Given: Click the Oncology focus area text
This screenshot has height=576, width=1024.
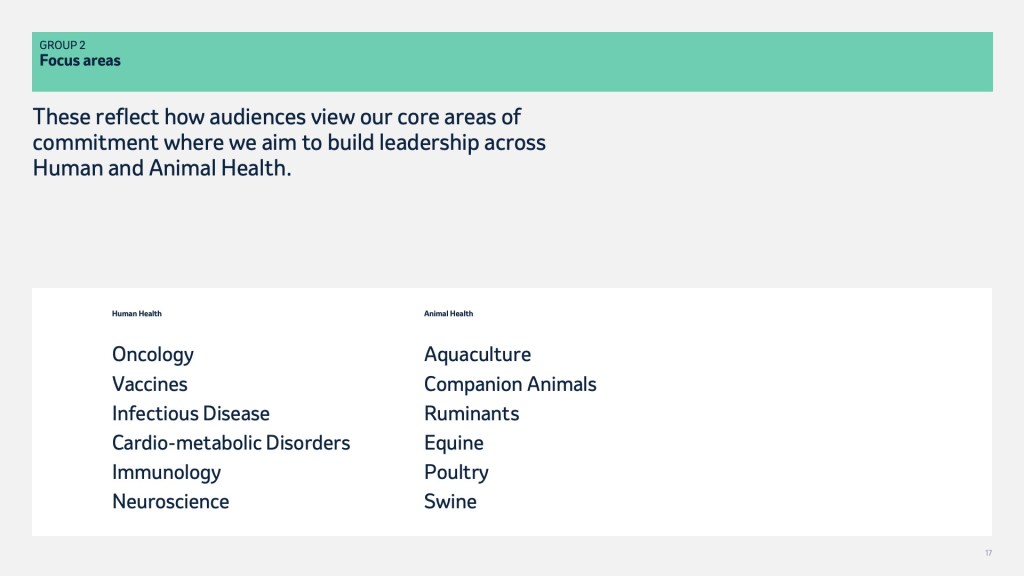Looking at the screenshot, I should (153, 355).
